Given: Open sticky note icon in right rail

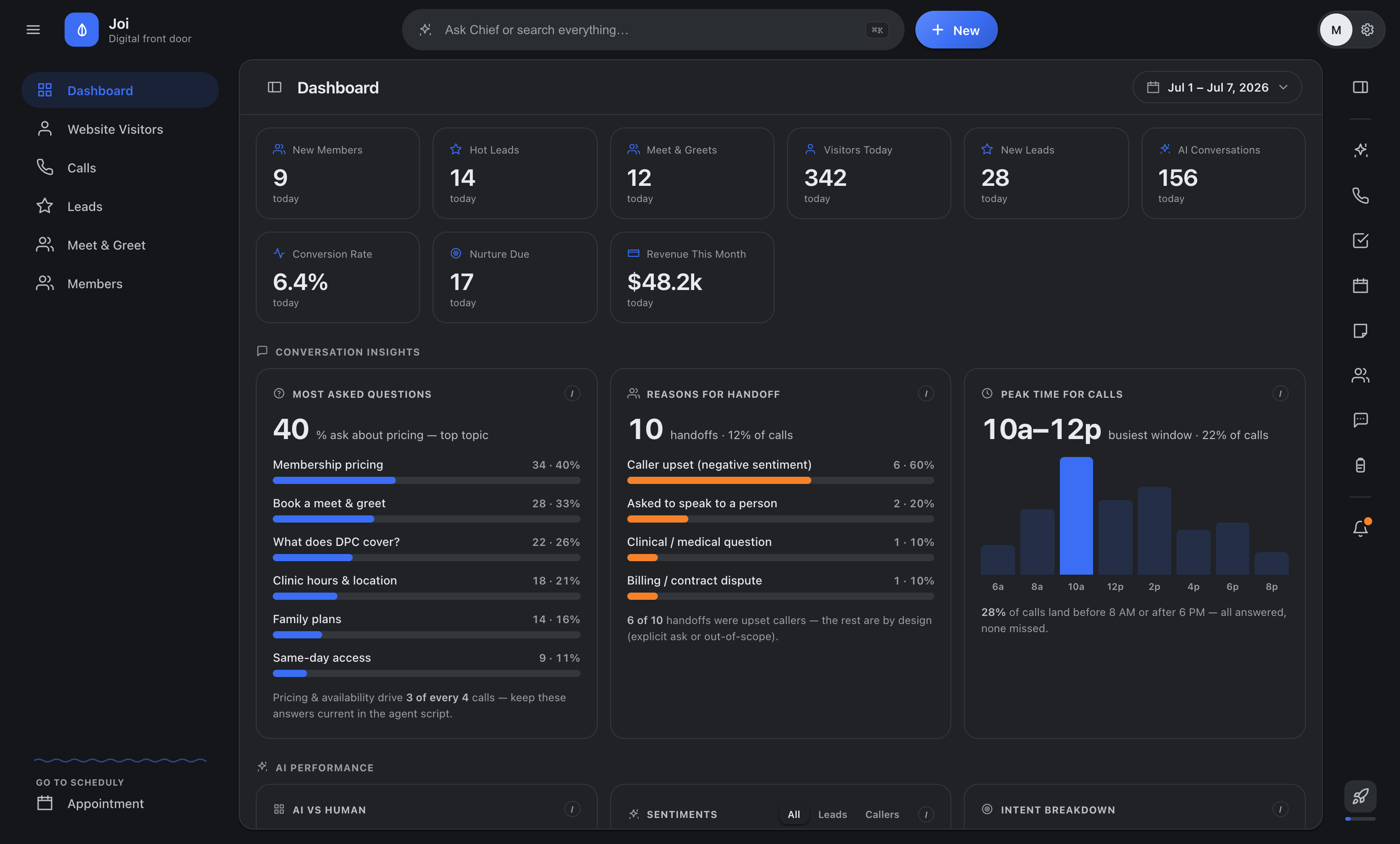Looking at the screenshot, I should click(1360, 331).
